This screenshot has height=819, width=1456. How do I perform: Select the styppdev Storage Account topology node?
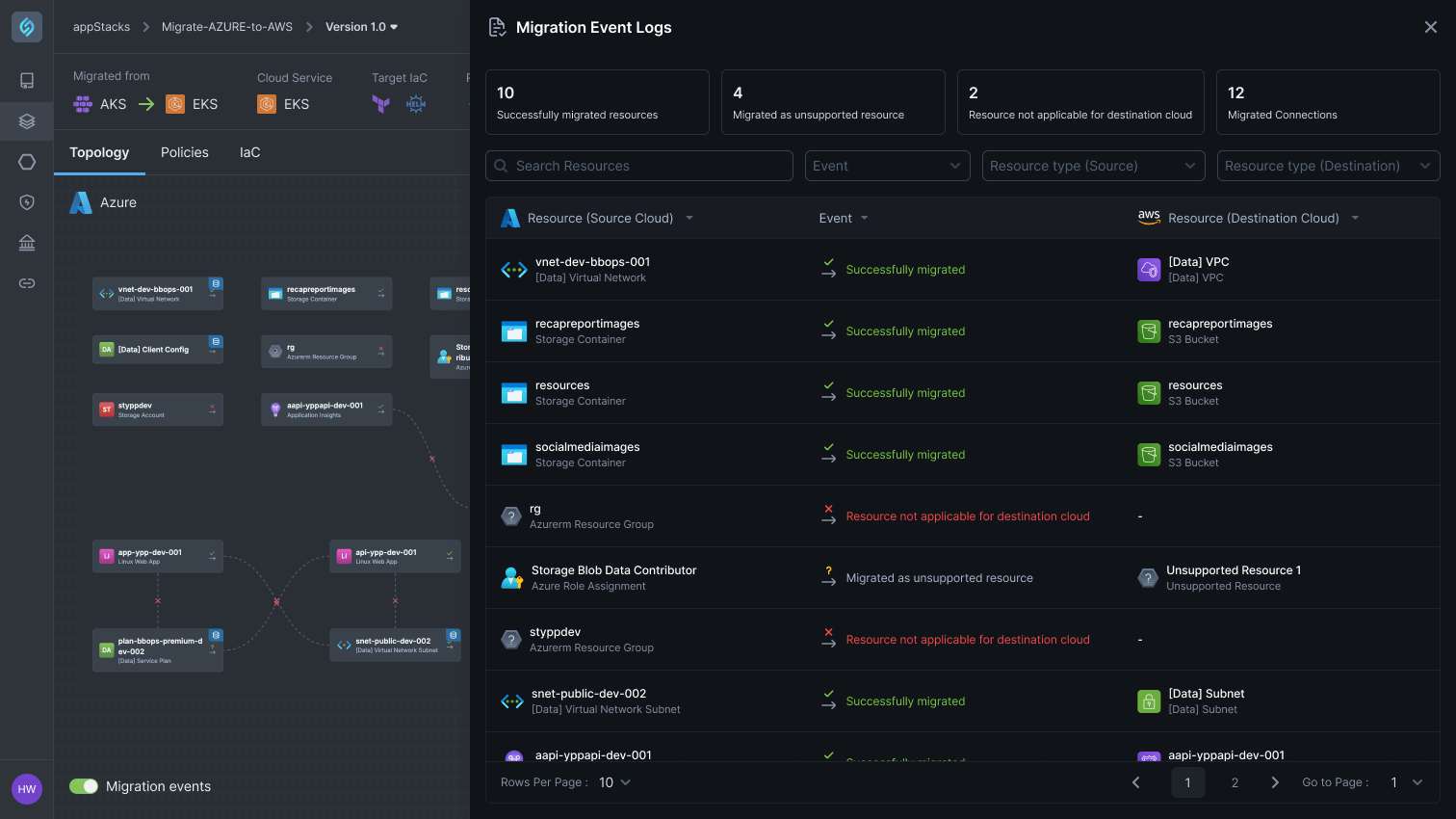(x=158, y=409)
